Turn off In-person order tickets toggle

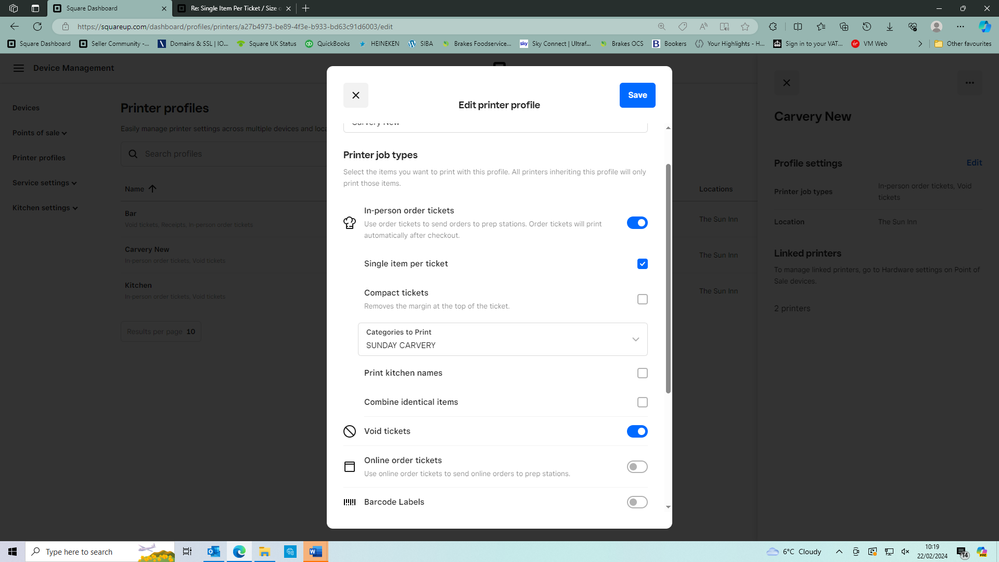[637, 223]
